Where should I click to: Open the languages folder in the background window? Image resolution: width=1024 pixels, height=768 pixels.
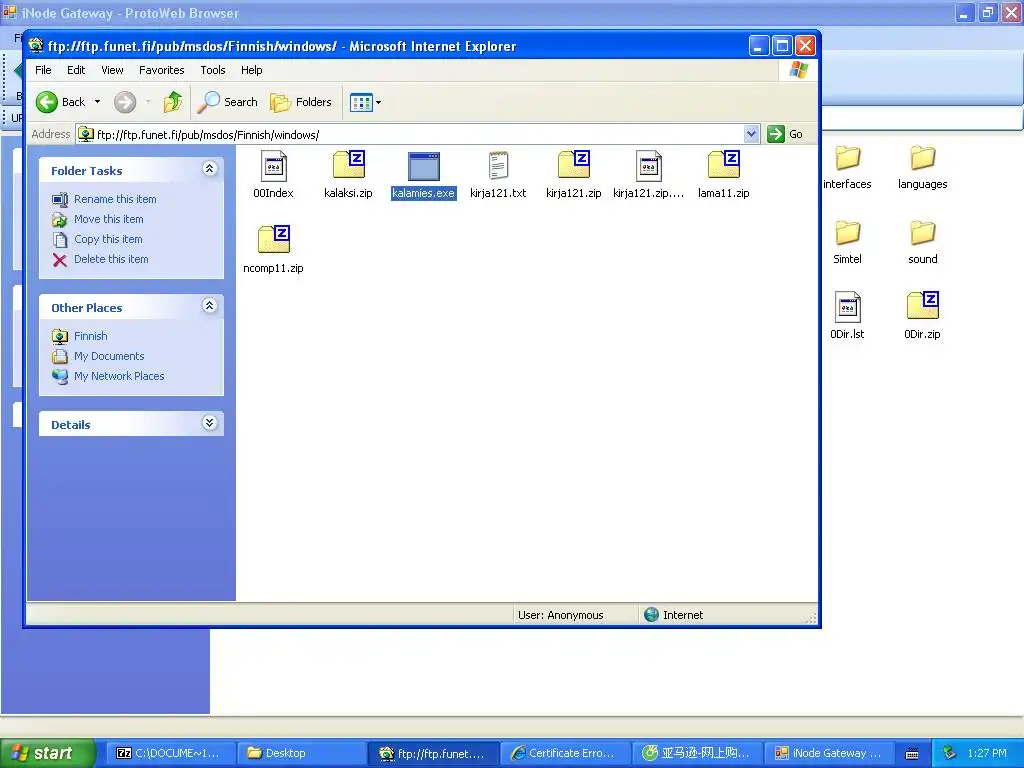pos(923,158)
